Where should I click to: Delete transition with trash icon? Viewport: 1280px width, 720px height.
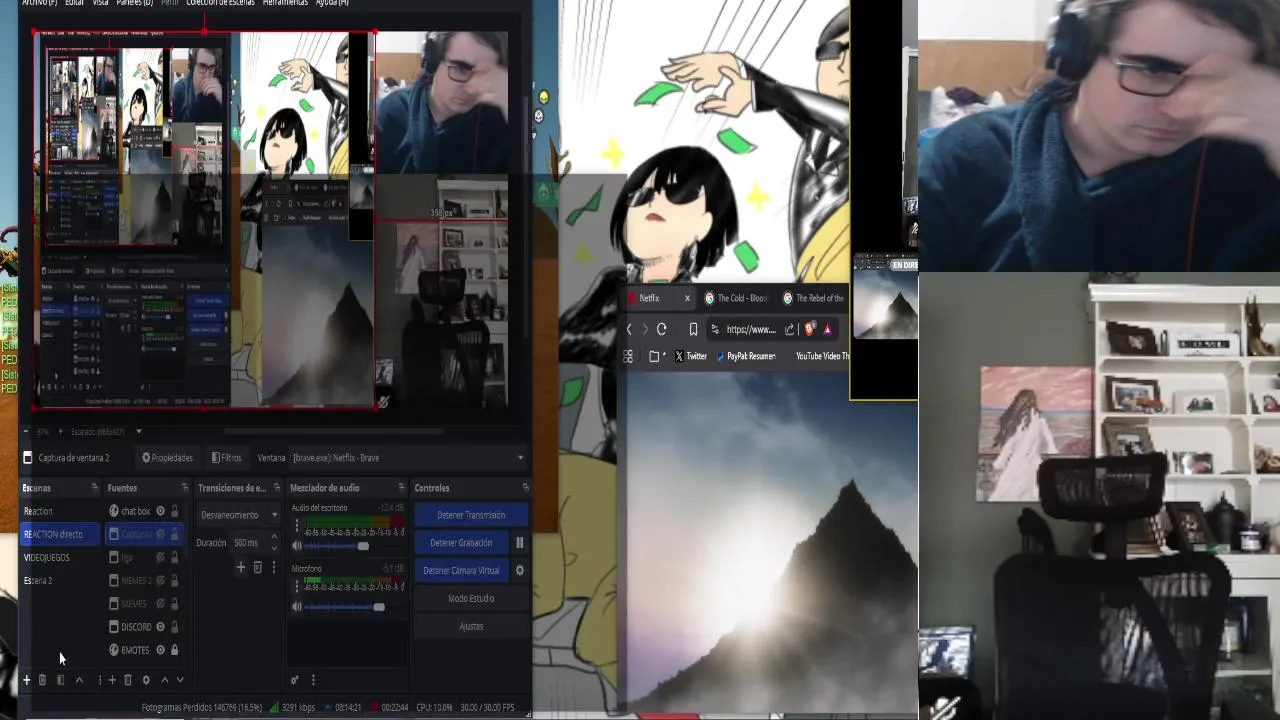pos(257,567)
